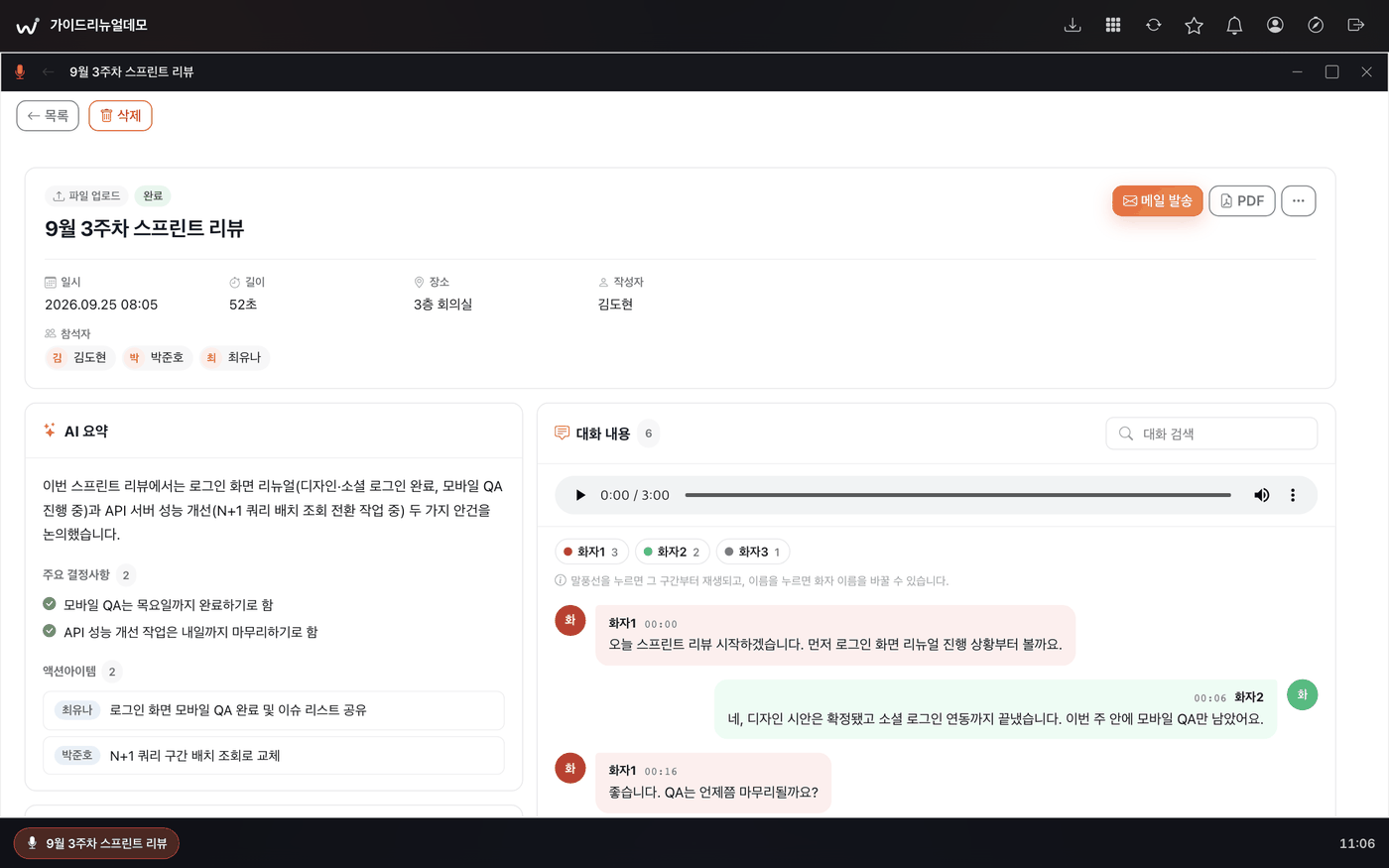Click the 대화 내용 chat icon
The height and width of the screenshot is (868, 1389).
click(562, 434)
